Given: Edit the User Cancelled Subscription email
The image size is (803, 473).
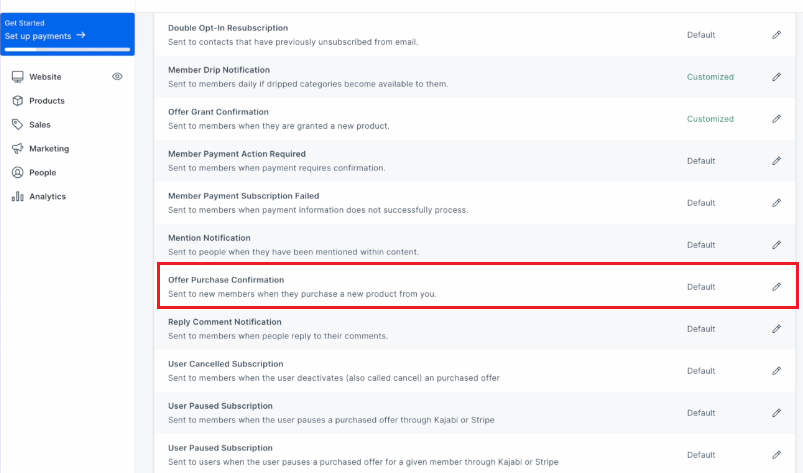Looking at the screenshot, I should pos(776,371).
